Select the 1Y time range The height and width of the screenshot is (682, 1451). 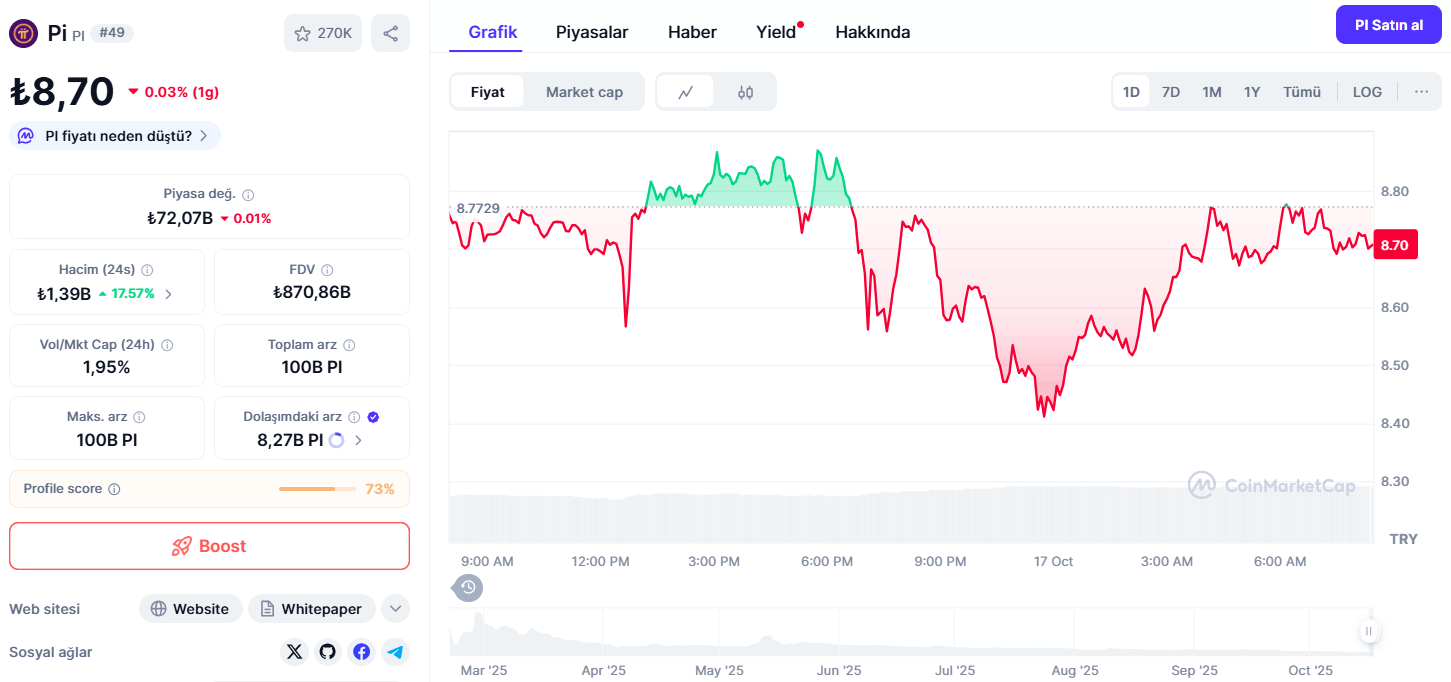1252,92
